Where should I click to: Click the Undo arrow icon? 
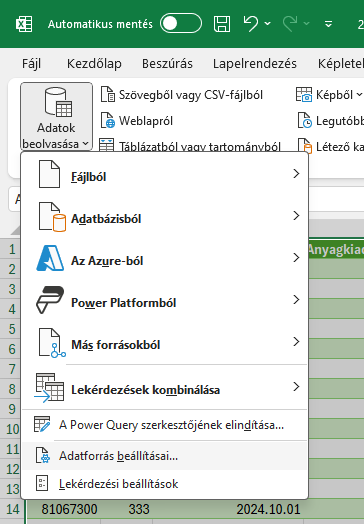coord(251,24)
